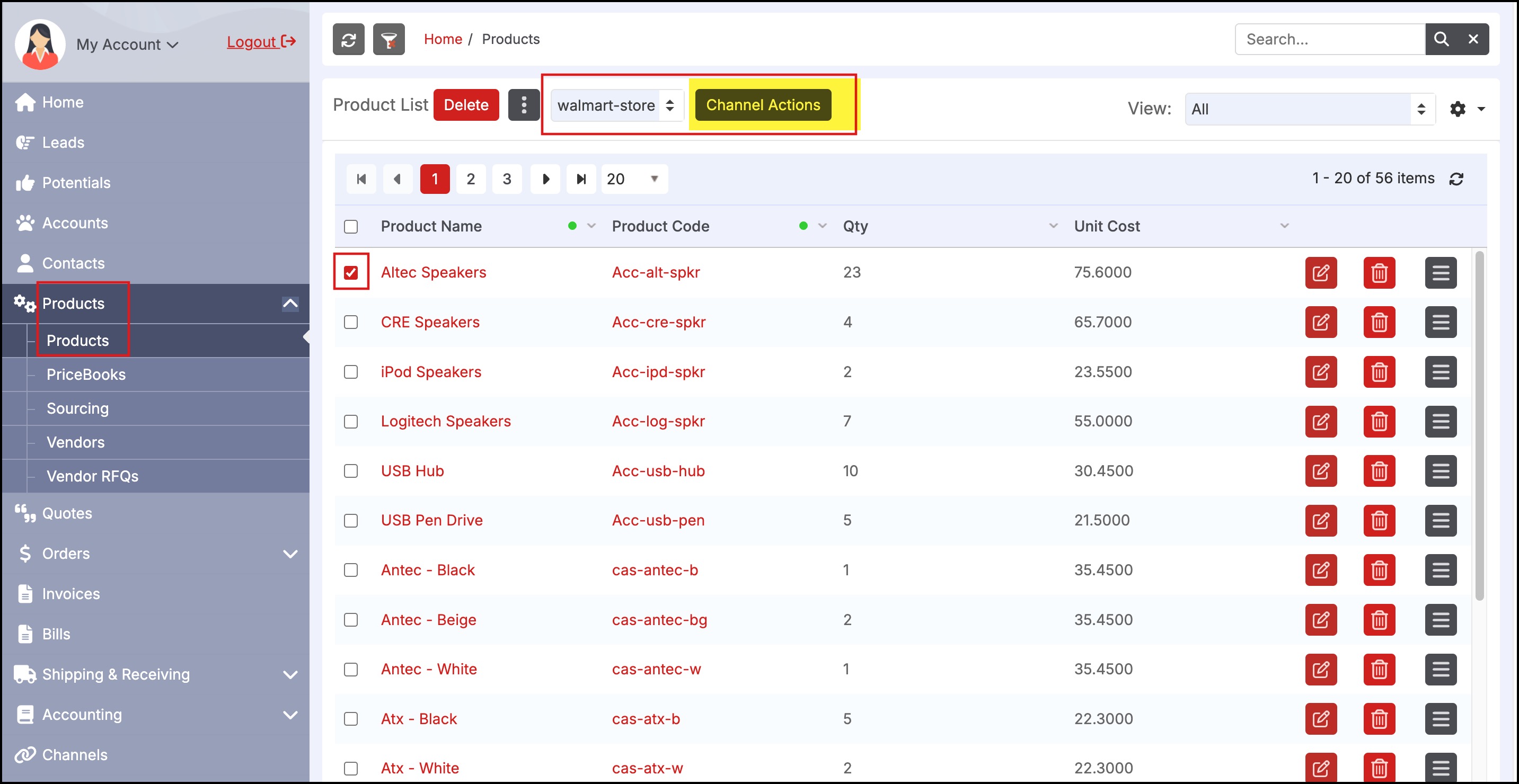1519x784 pixels.
Task: Go to the next page
Action: tap(545, 179)
